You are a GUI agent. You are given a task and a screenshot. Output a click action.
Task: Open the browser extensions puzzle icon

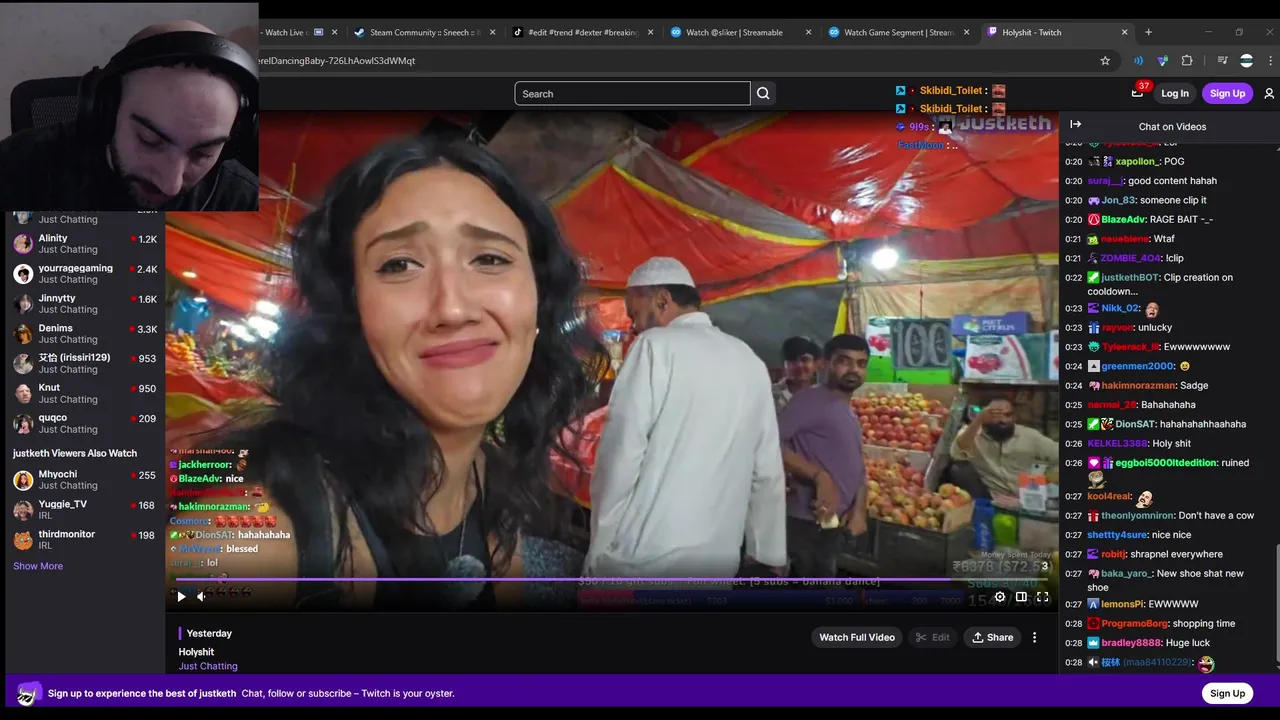point(1187,60)
